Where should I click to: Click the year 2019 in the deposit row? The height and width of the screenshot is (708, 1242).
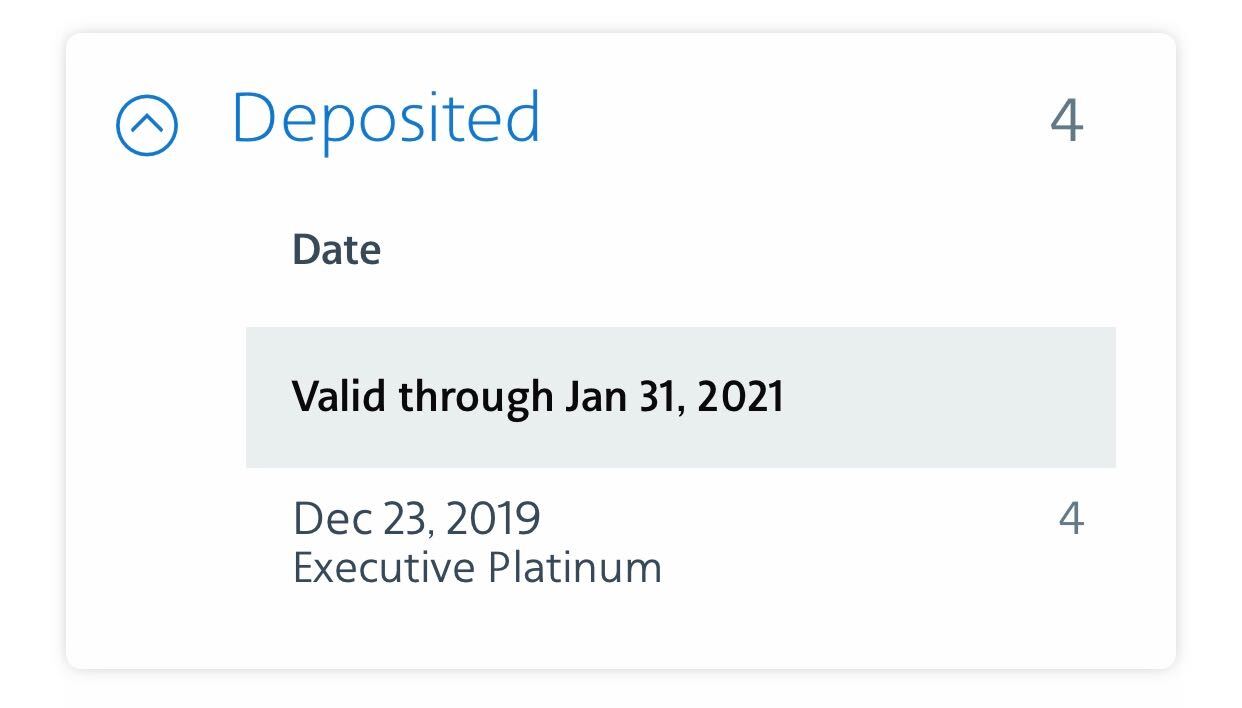(x=493, y=518)
